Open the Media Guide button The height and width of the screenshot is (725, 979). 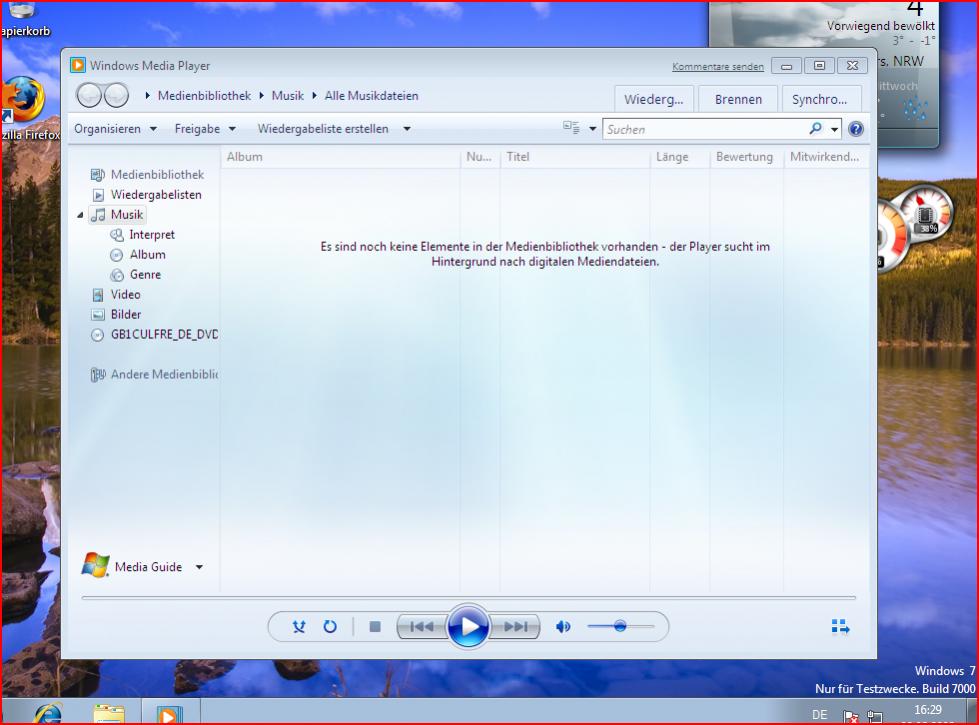click(x=132, y=566)
